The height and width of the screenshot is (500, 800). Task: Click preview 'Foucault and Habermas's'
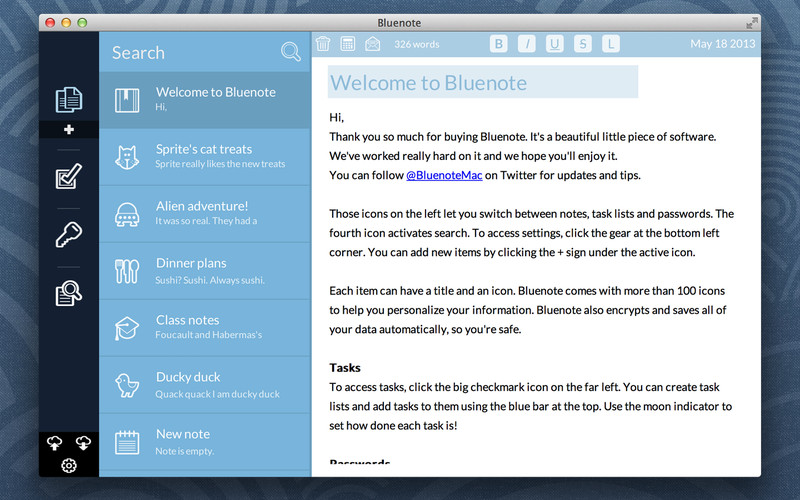click(209, 335)
